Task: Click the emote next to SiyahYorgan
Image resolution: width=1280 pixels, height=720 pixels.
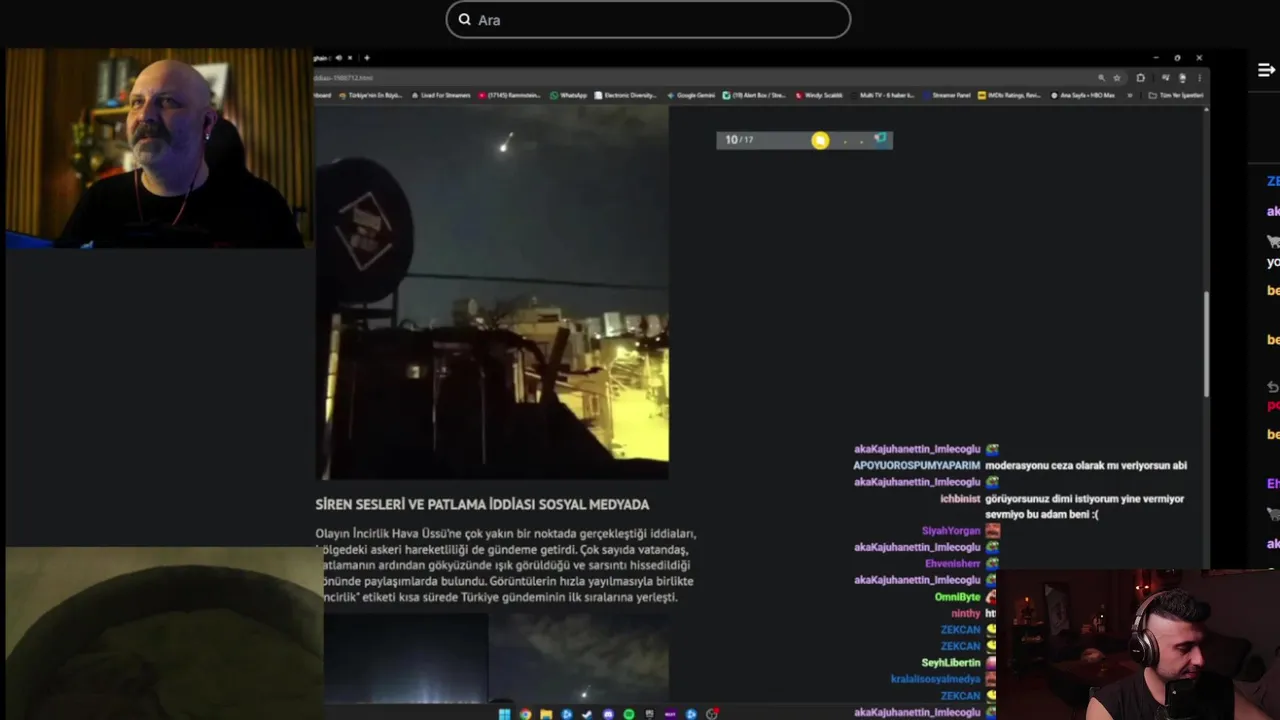Action: click(992, 531)
